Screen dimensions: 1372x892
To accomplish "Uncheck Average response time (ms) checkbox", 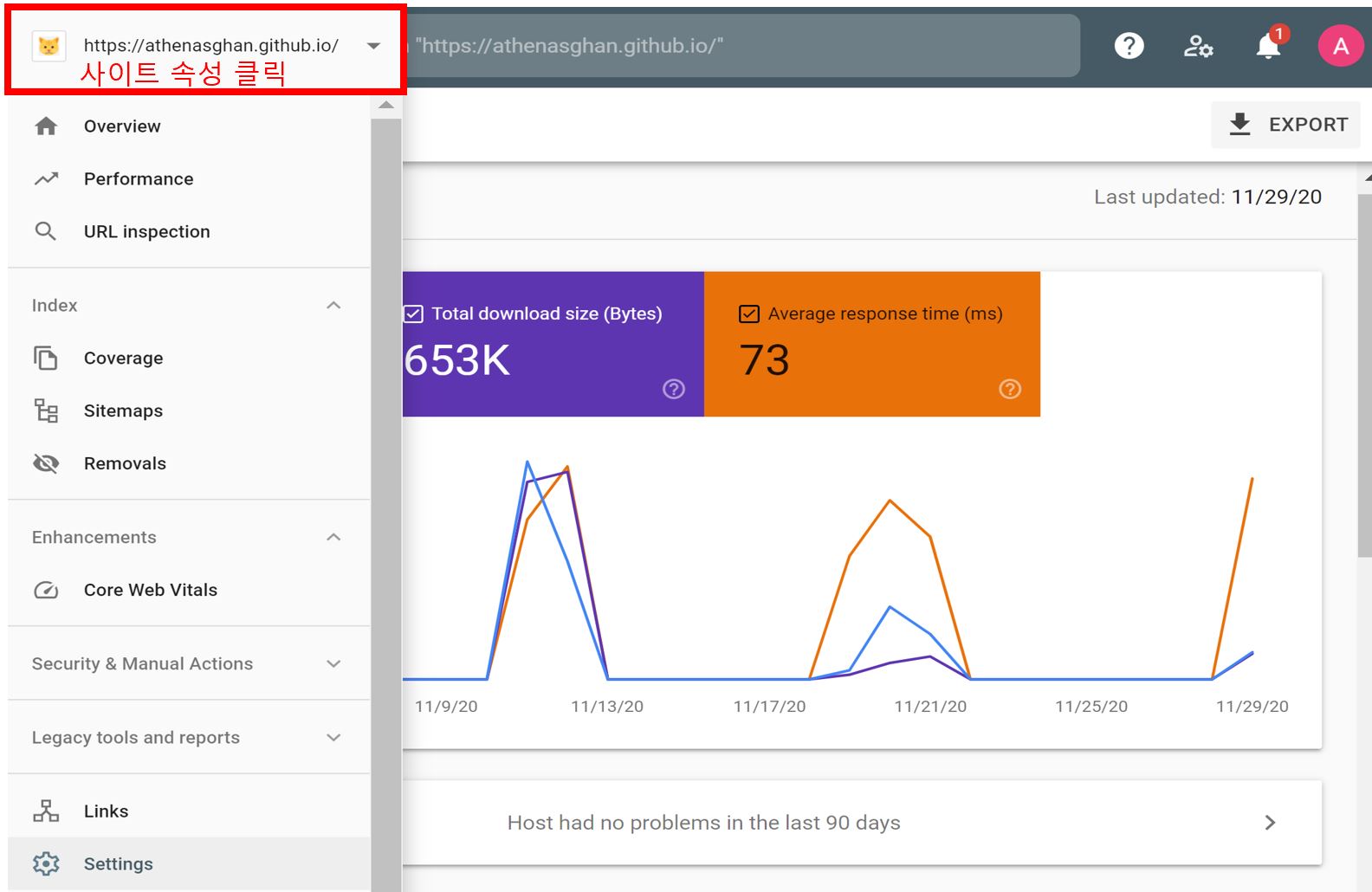I will tap(749, 313).
